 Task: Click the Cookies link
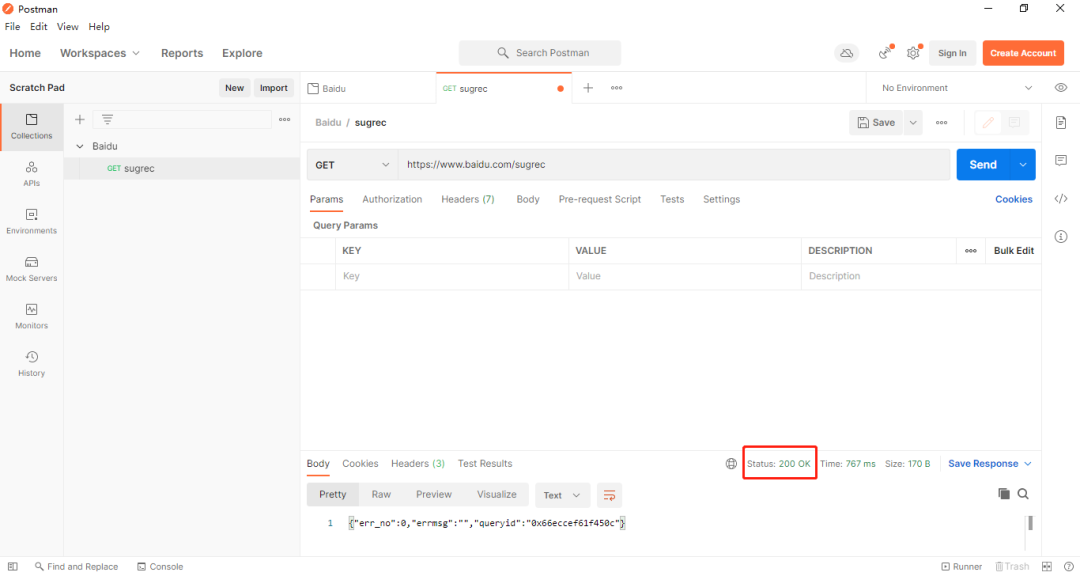pos(1013,199)
